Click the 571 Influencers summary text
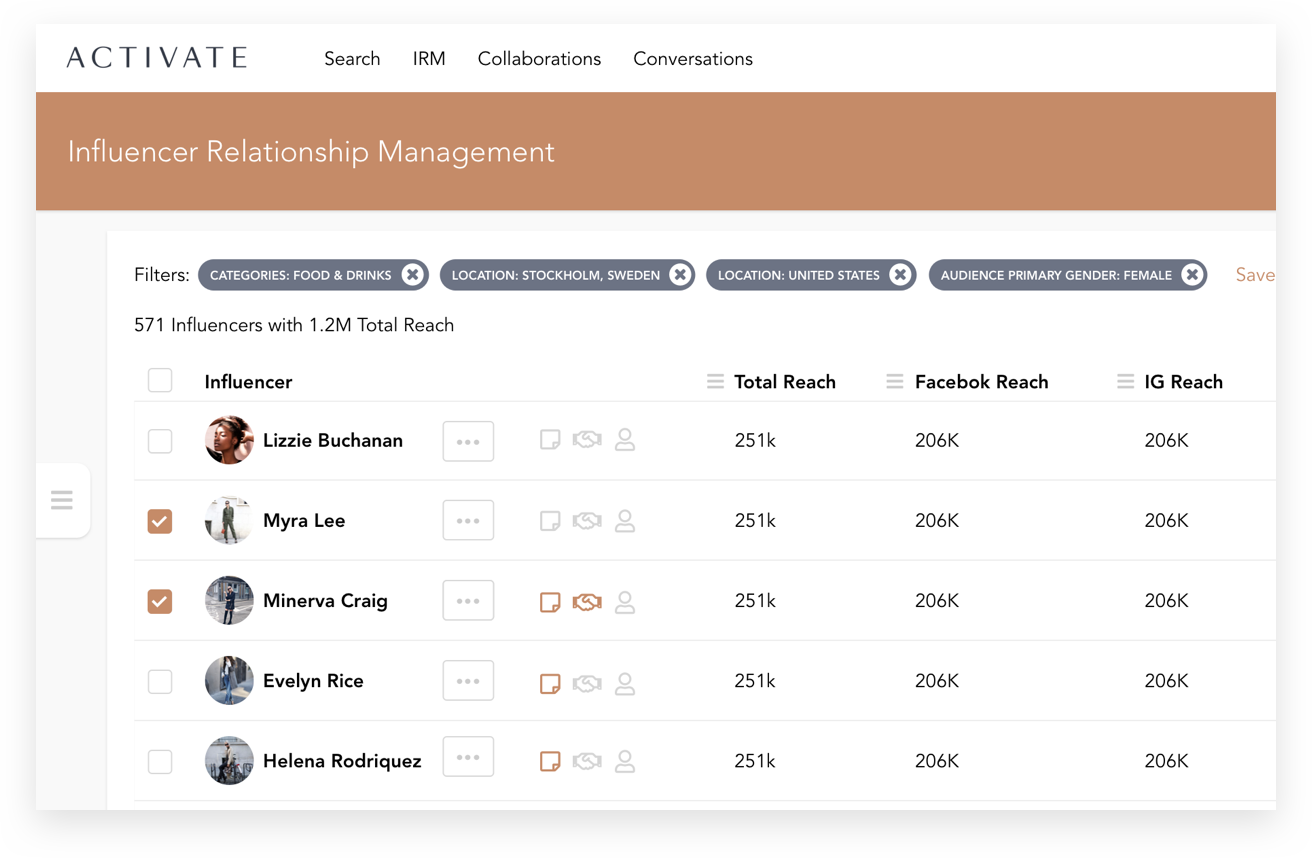This screenshot has height=858, width=1312. [294, 325]
